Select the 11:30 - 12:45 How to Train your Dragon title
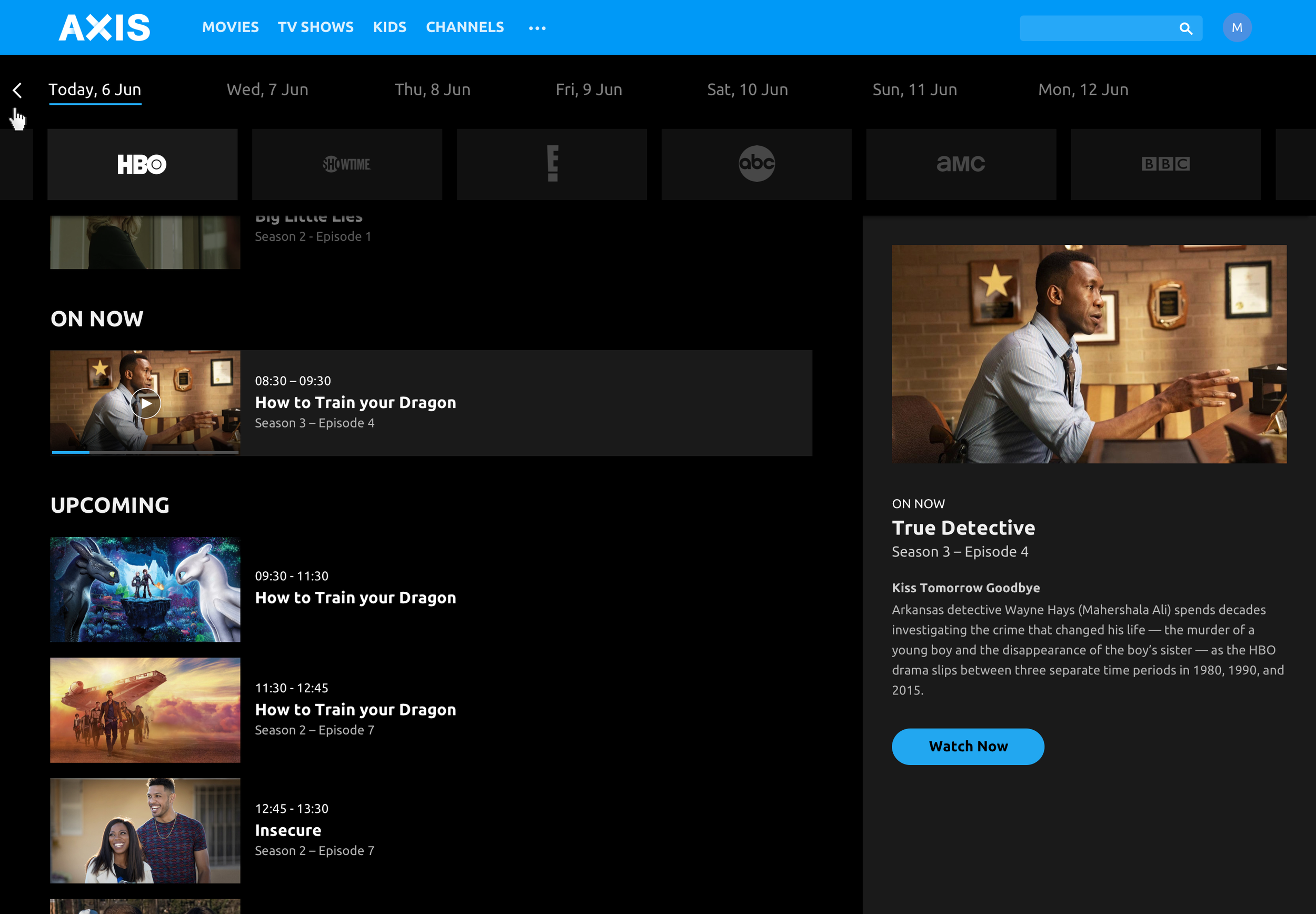1316x914 pixels. tap(355, 710)
